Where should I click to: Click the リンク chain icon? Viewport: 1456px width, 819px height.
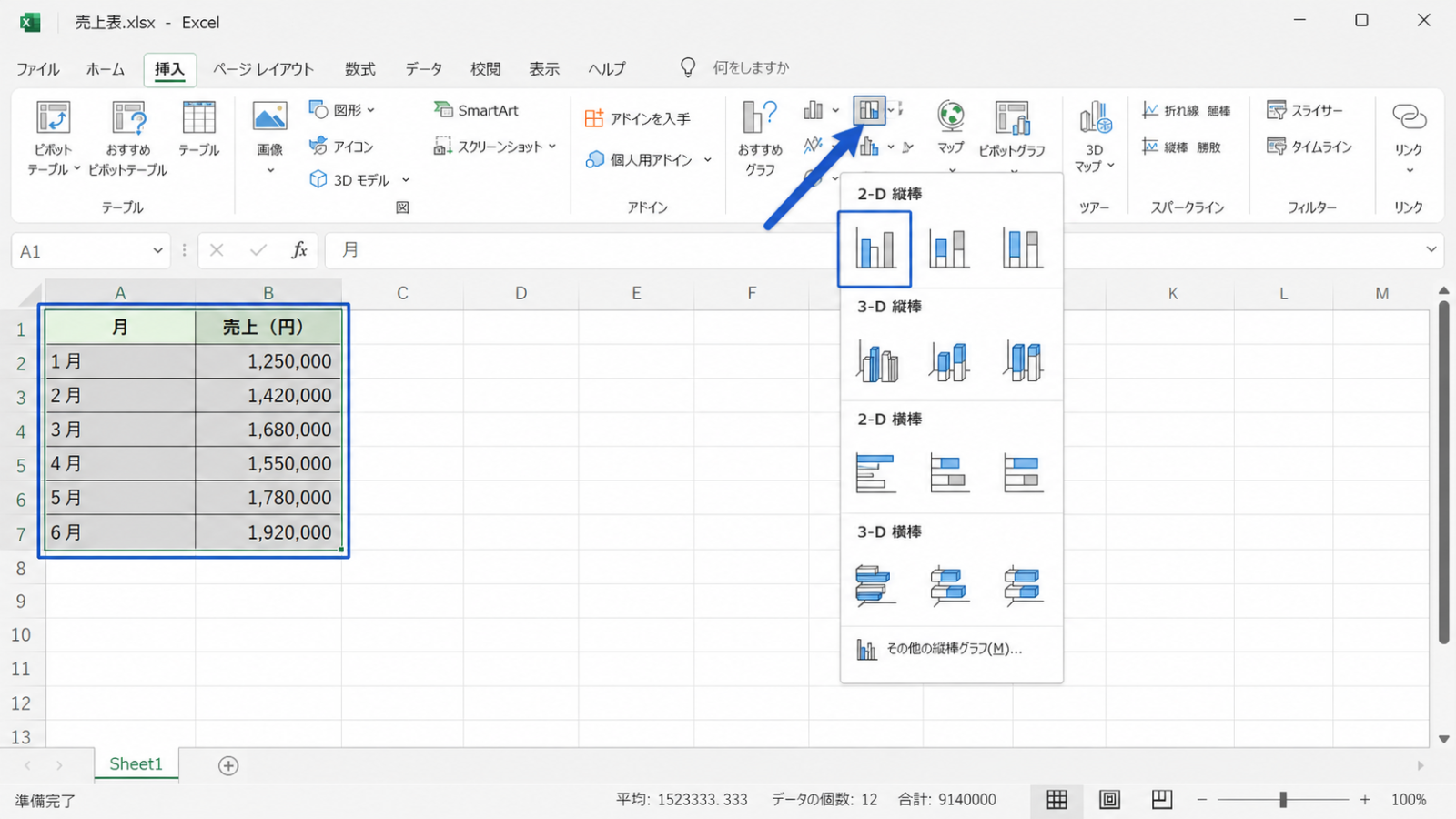pyautogui.click(x=1409, y=117)
